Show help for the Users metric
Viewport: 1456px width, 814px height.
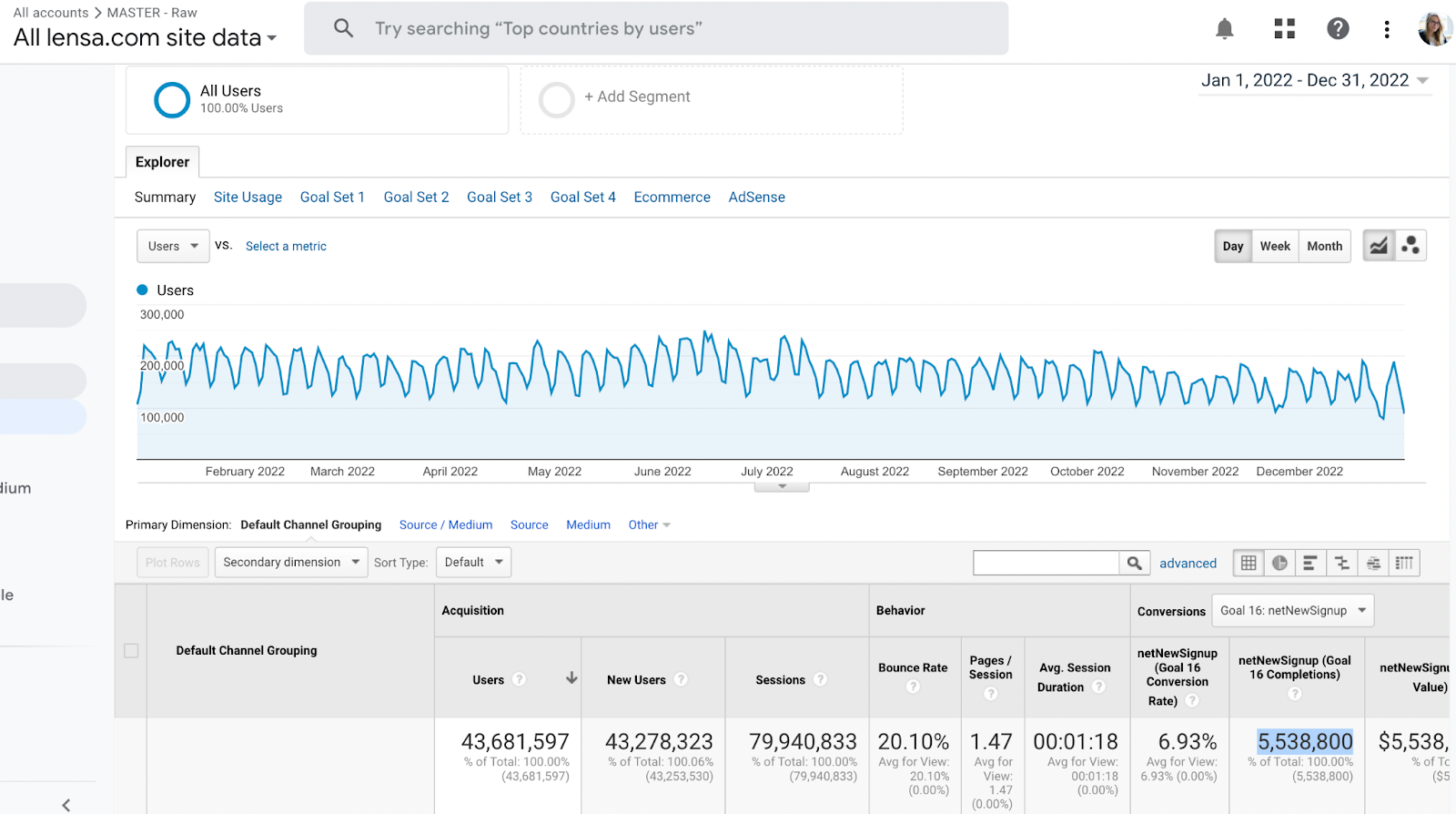[x=519, y=679]
